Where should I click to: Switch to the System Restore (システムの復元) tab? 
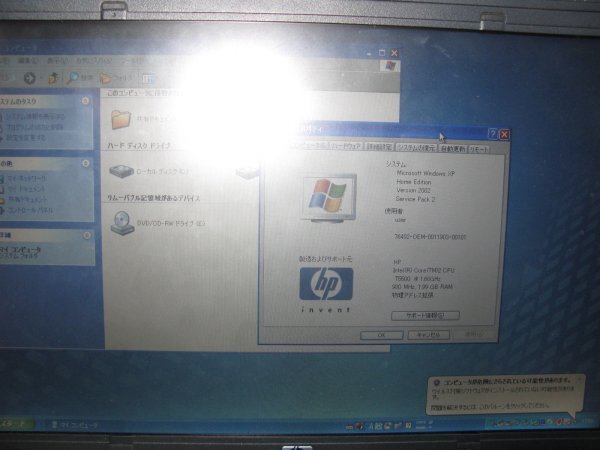point(416,148)
